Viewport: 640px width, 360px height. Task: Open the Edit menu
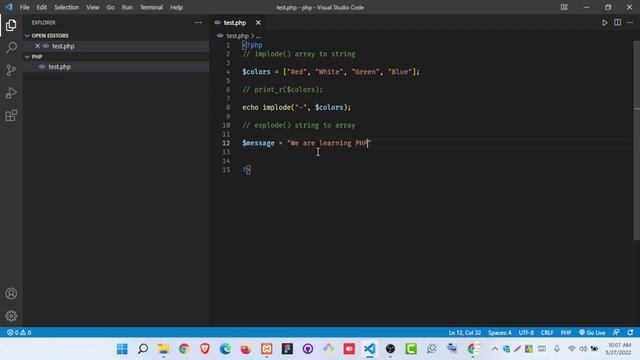coord(42,7)
